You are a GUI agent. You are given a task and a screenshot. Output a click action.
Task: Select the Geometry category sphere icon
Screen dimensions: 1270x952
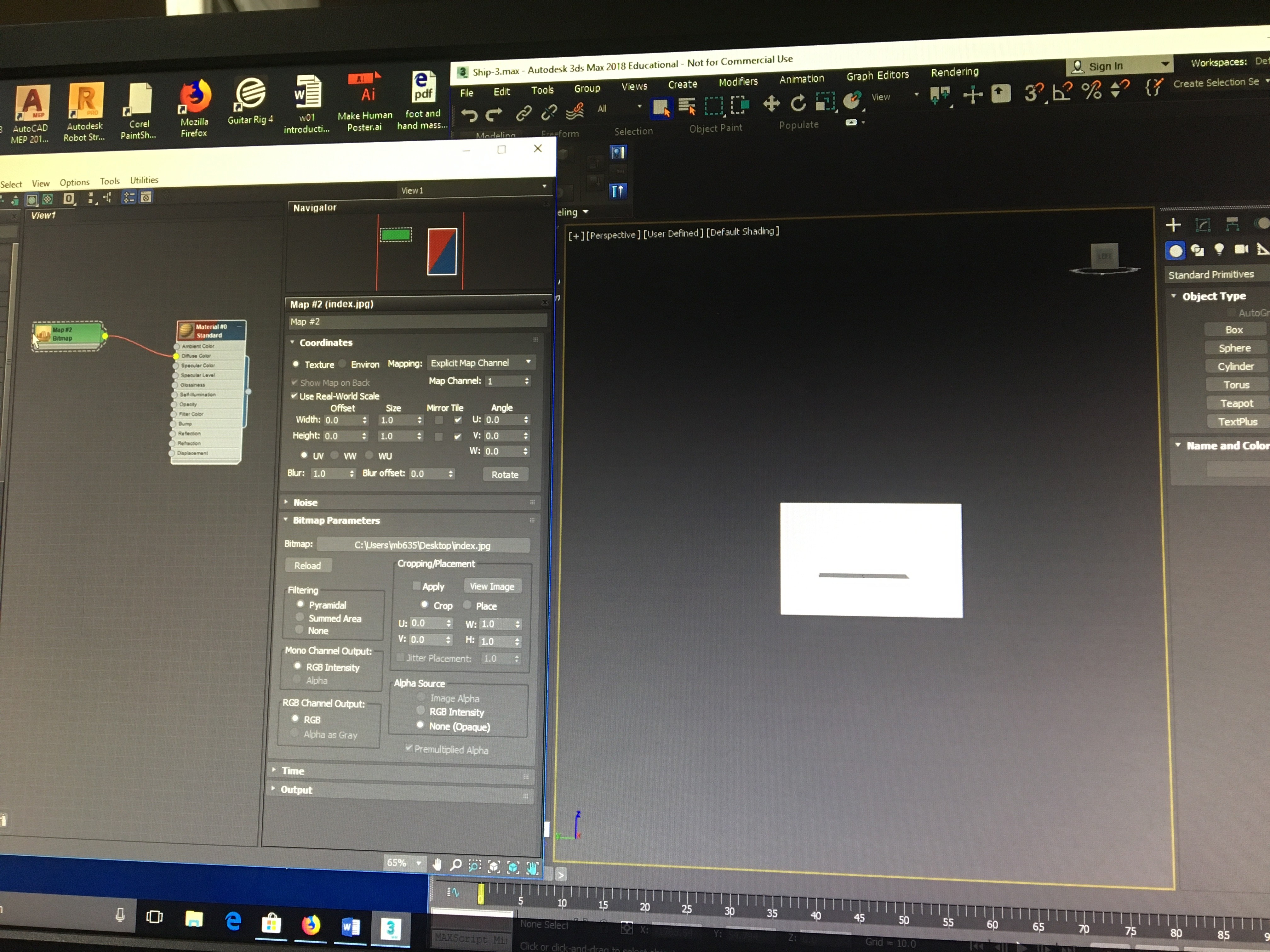(x=1175, y=251)
